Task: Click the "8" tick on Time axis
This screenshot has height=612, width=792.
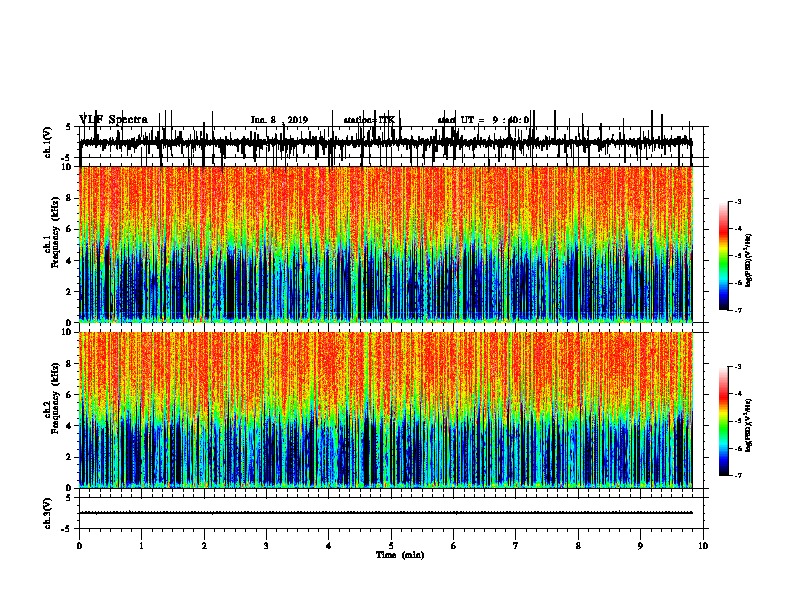Action: click(x=578, y=546)
